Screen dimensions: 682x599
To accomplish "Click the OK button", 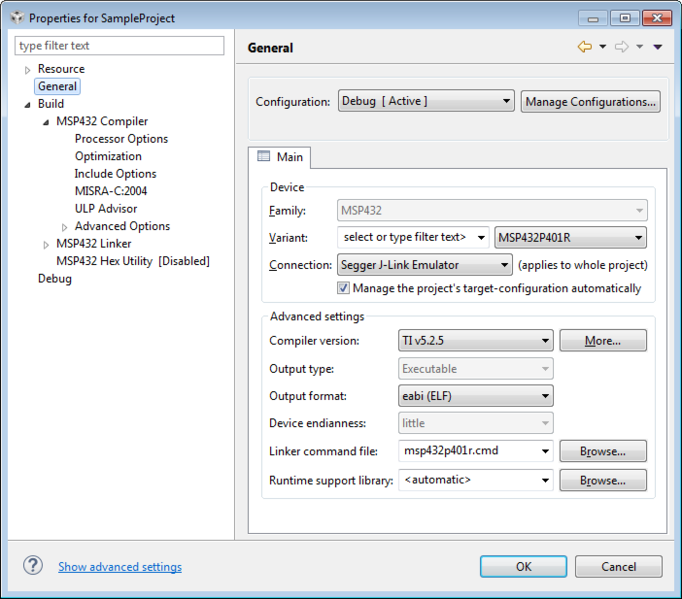I will click(x=523, y=566).
